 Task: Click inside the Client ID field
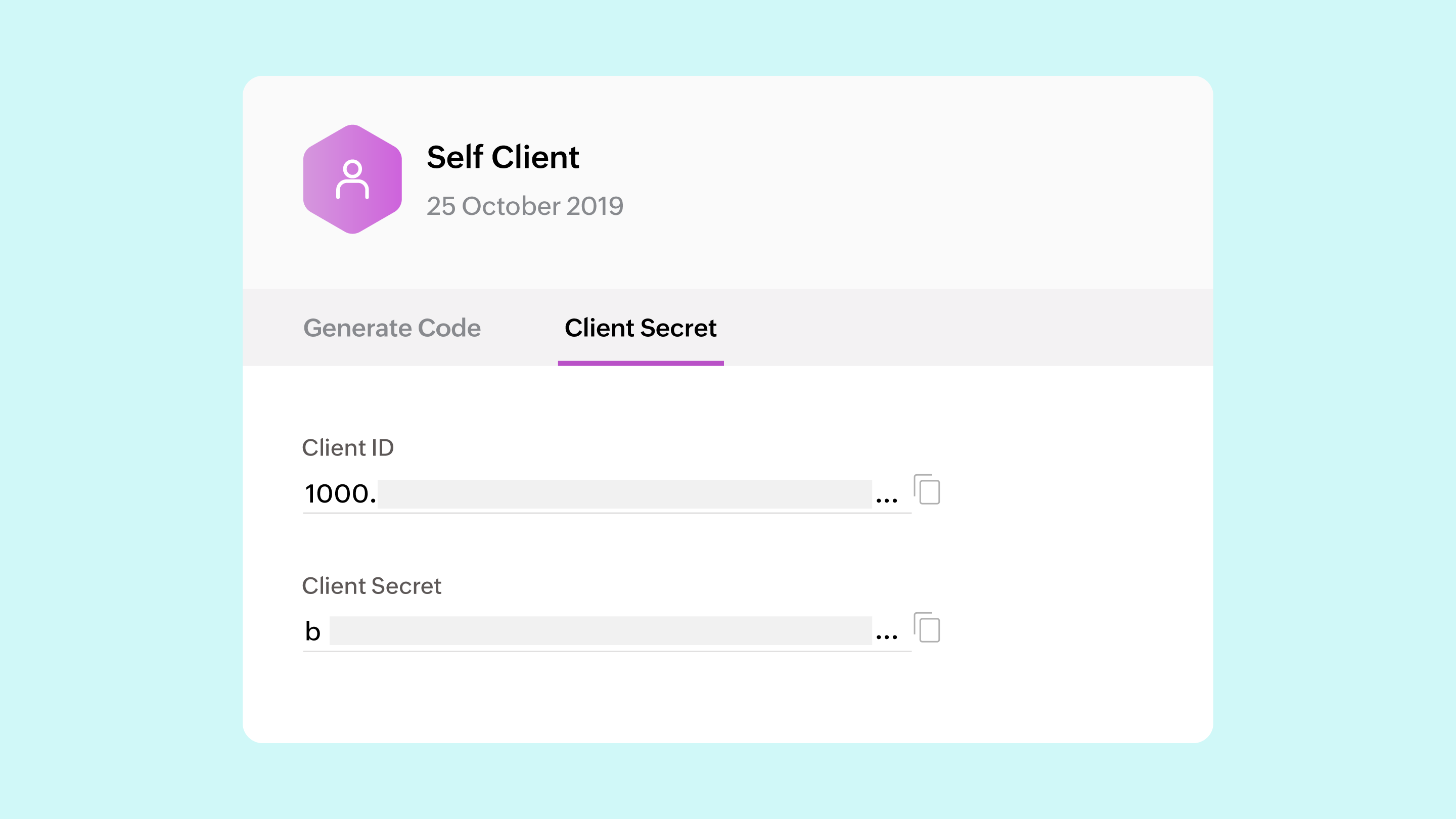point(607,494)
